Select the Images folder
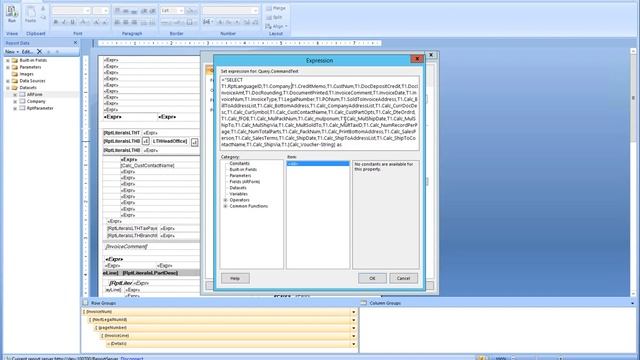640x360 pixels. pyautogui.click(x=27, y=74)
